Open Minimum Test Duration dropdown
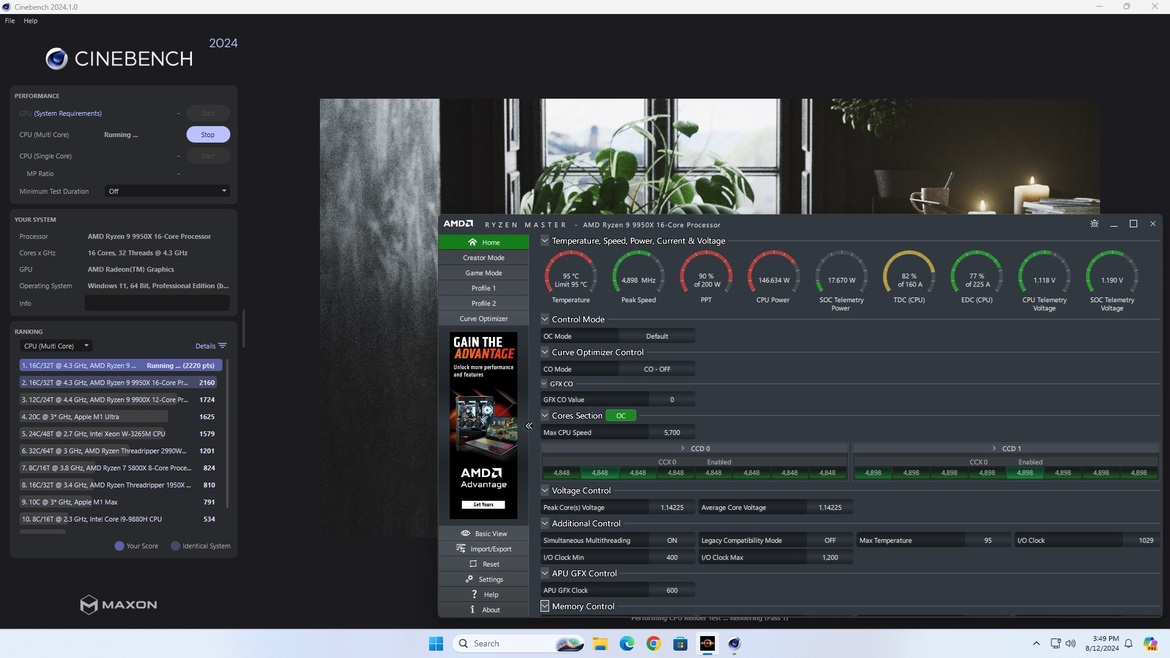1170x658 pixels. pos(167,191)
